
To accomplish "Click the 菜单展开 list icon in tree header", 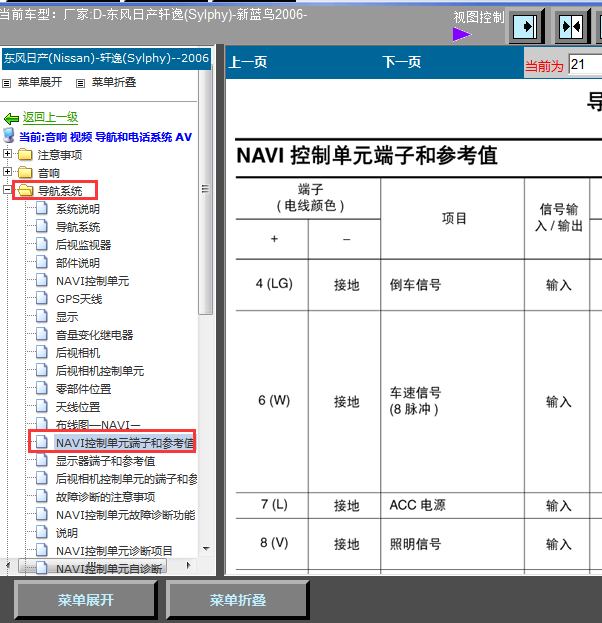I will click(x=6, y=83).
